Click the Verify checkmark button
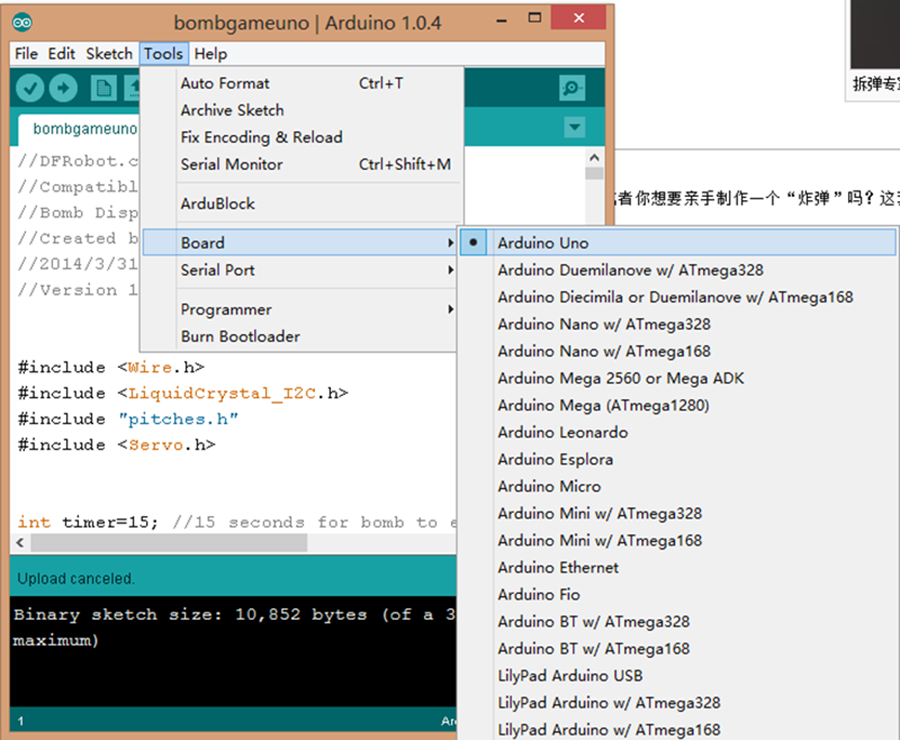 (x=30, y=88)
